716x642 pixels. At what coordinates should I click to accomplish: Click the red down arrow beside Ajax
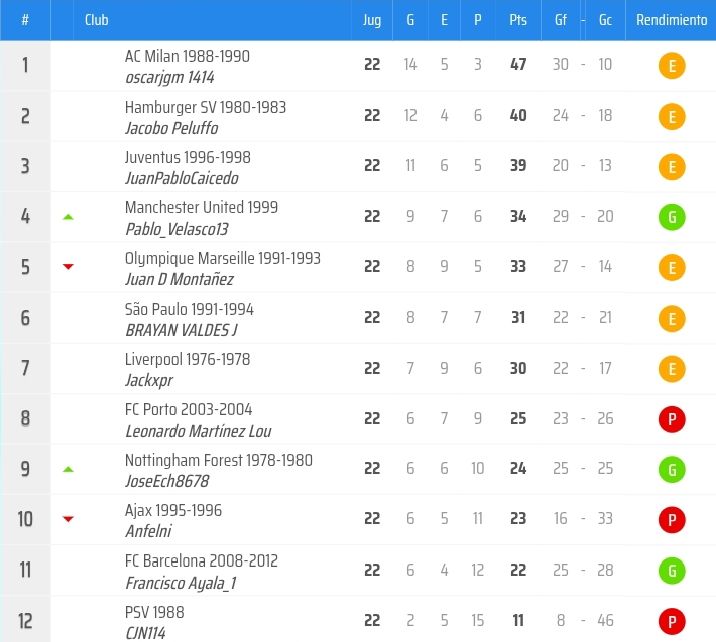(x=68, y=519)
